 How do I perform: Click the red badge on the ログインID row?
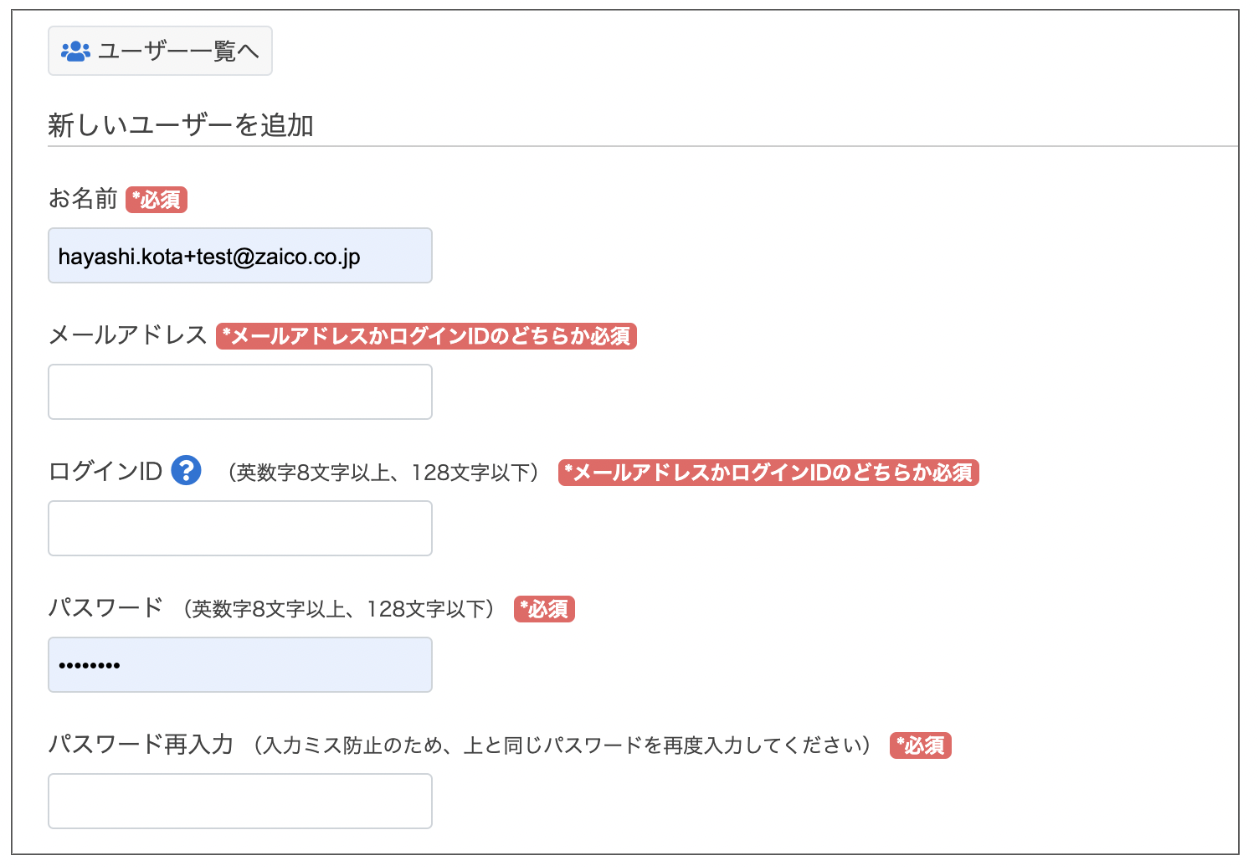[x=768, y=472]
